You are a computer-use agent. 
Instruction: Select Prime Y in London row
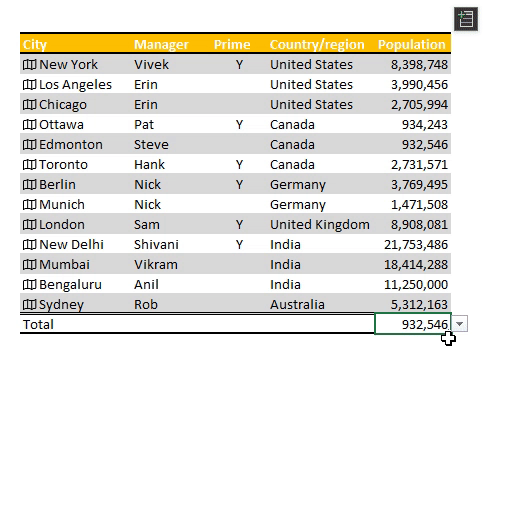click(239, 224)
